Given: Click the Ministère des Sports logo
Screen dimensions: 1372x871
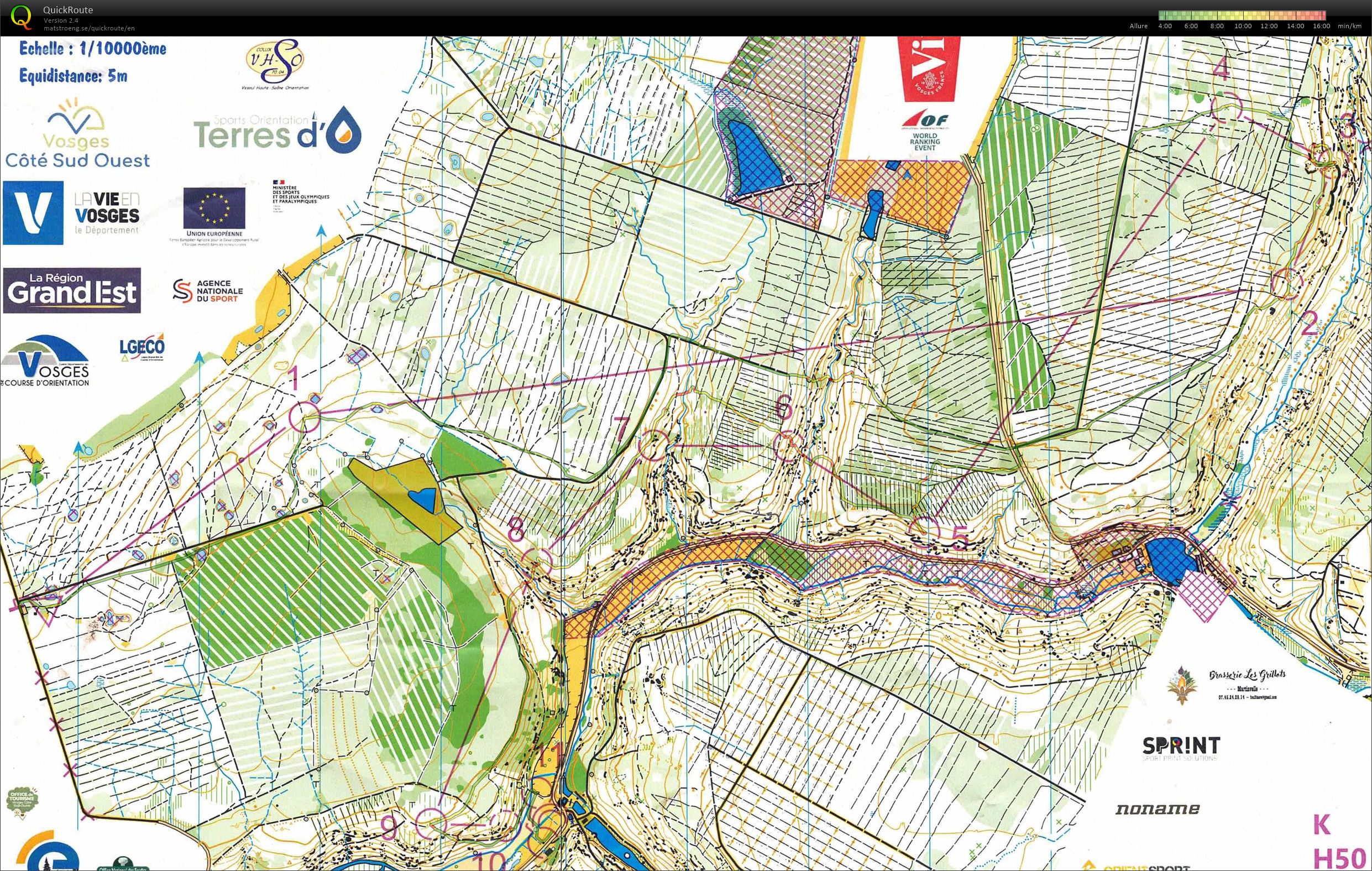Looking at the screenshot, I should (300, 196).
